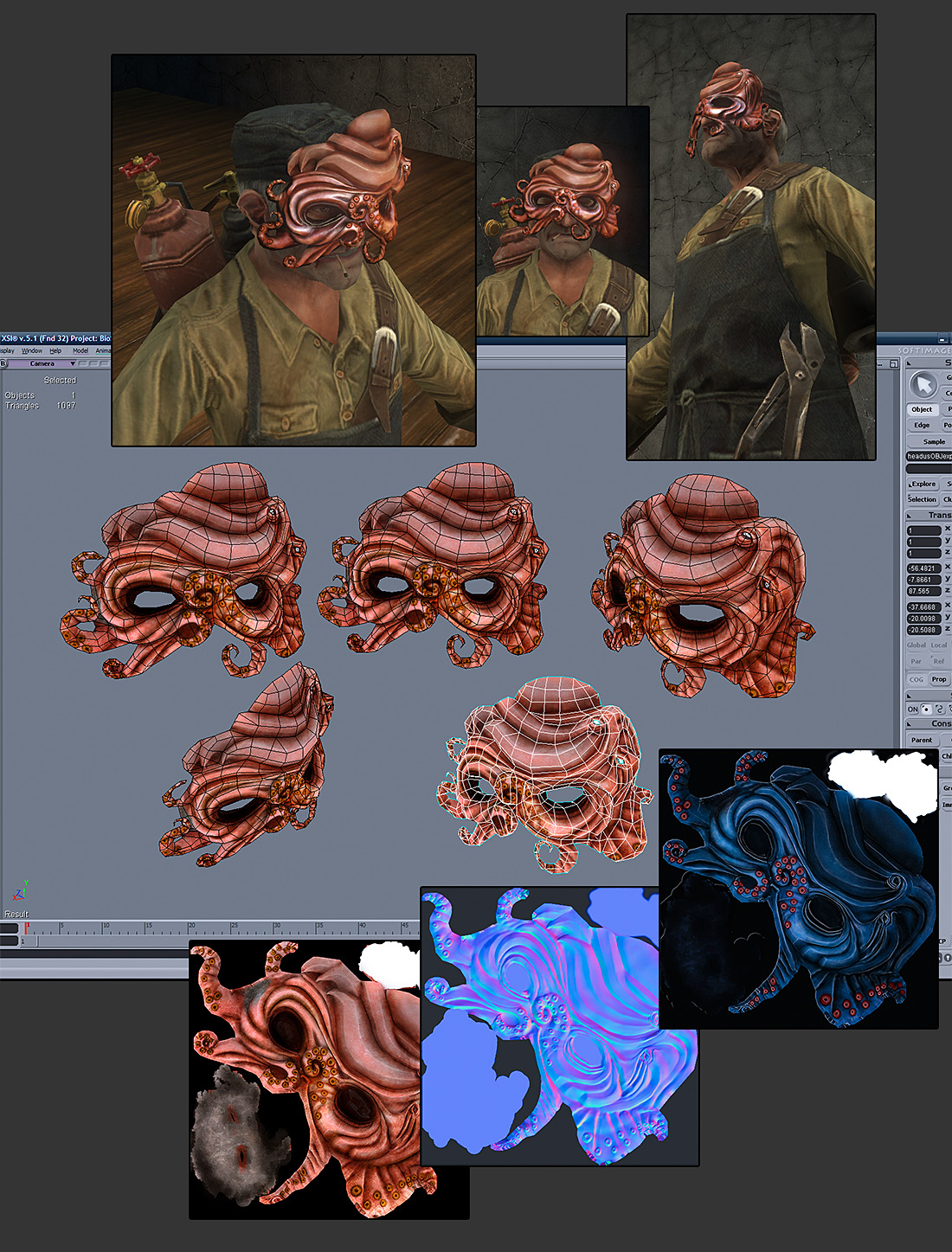Open the Camera view dropdown
952x1252 pixels.
tap(42, 363)
